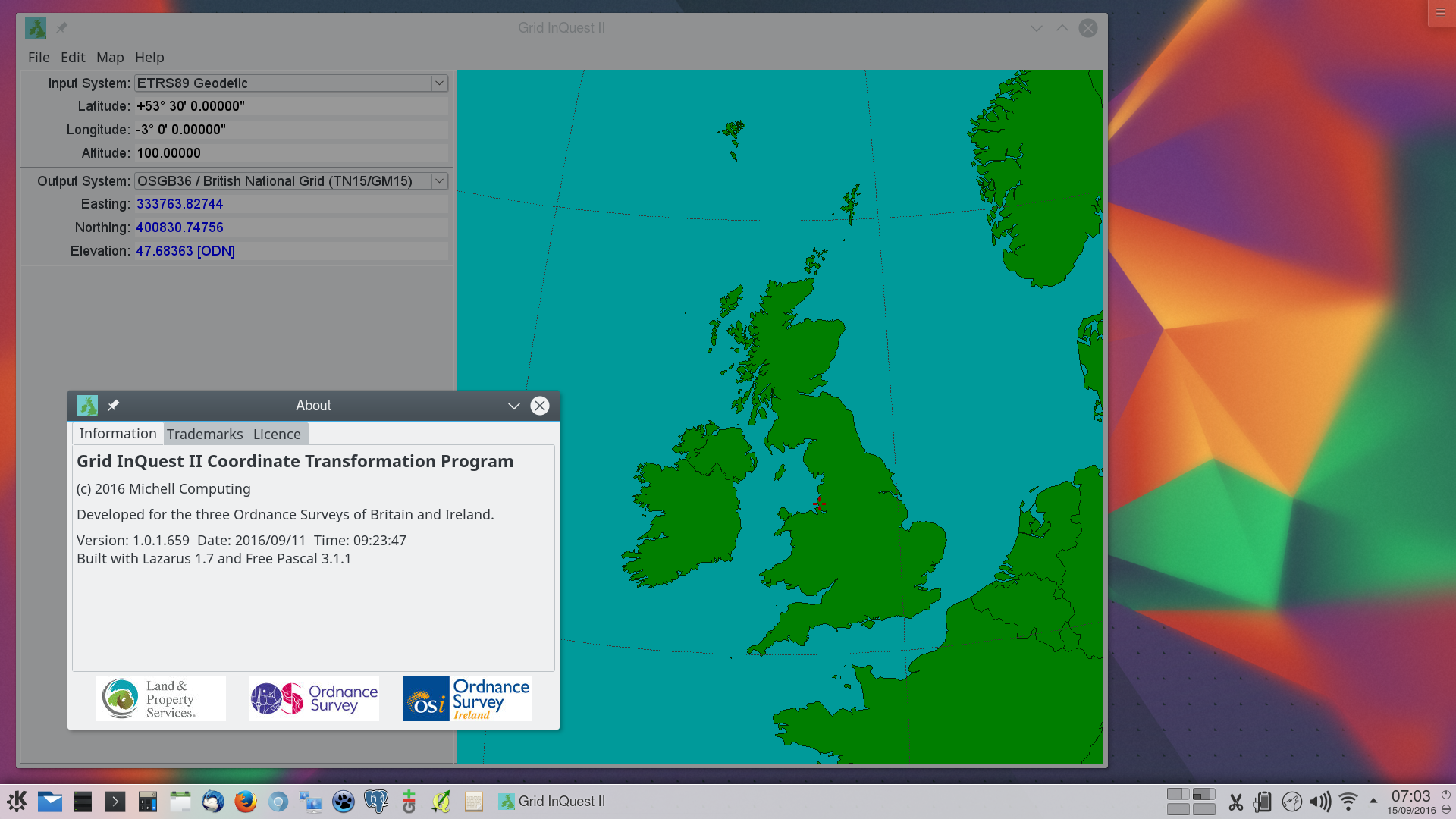The height and width of the screenshot is (819, 1456).
Task: Toggle the pin icon on About dialog
Action: pos(113,406)
